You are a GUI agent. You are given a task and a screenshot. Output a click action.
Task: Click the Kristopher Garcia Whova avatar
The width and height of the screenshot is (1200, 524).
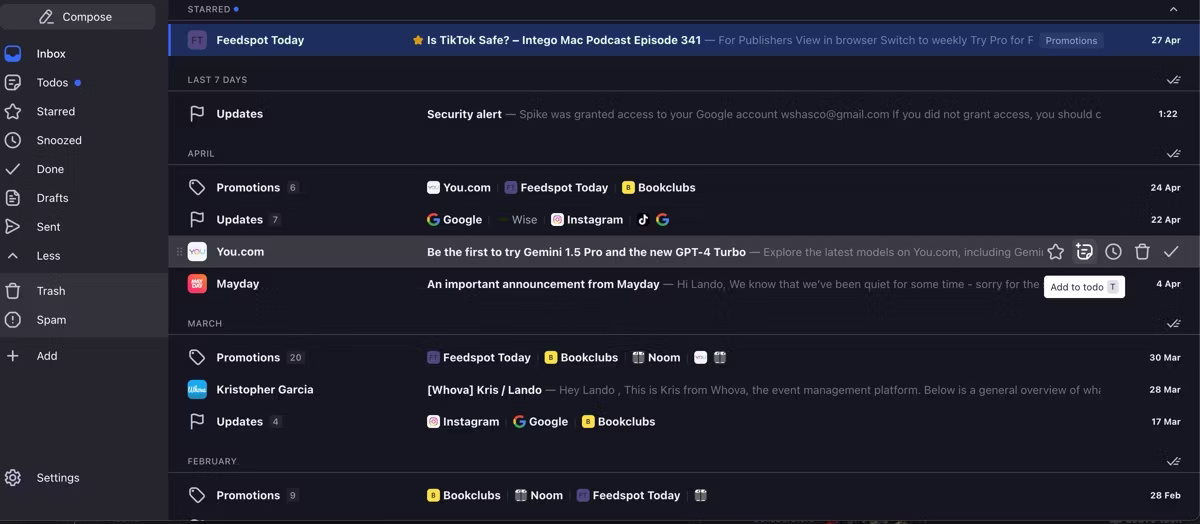point(197,390)
